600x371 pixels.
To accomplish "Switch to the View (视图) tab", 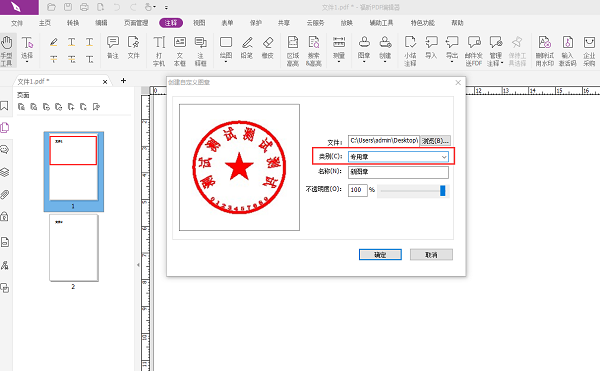I will (199, 23).
